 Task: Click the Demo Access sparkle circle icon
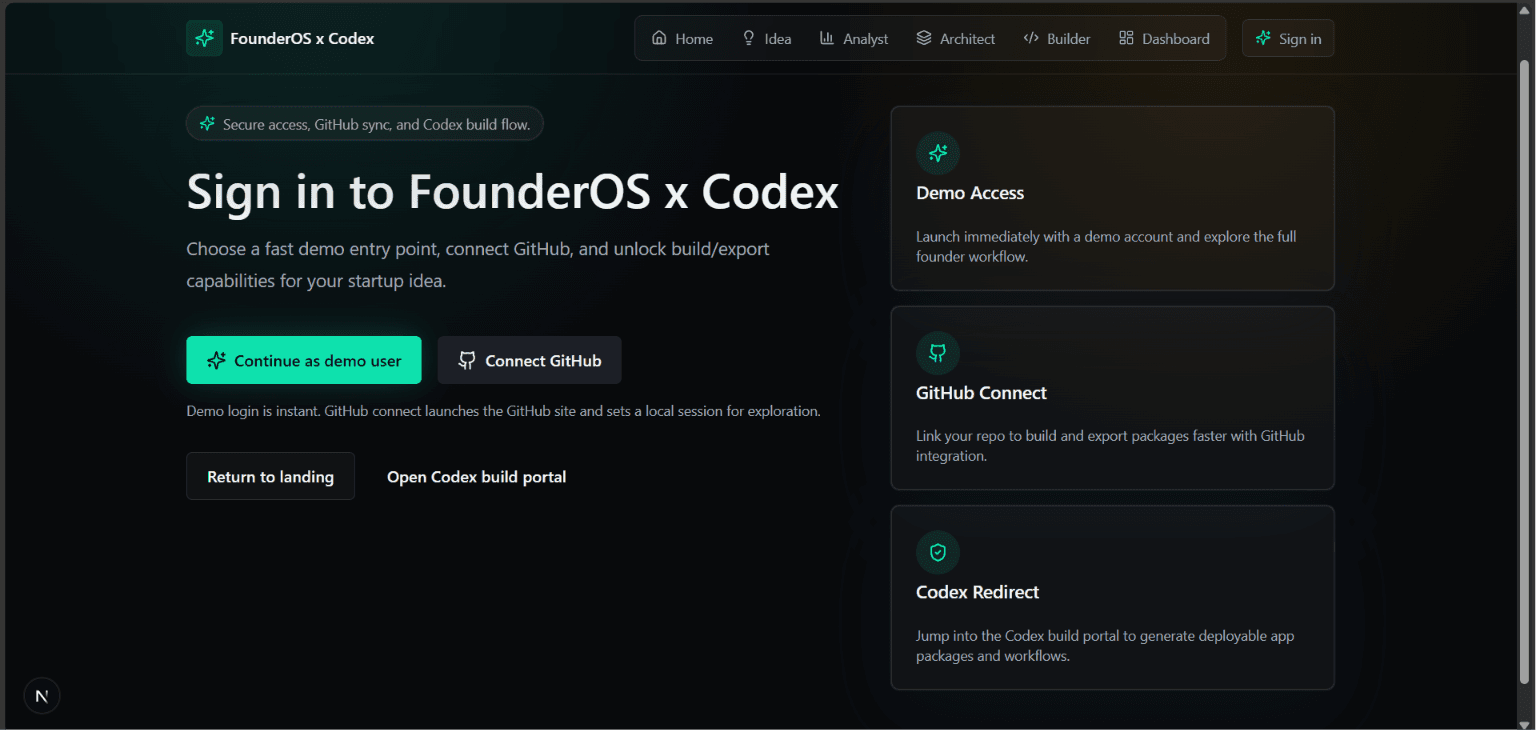pos(938,153)
